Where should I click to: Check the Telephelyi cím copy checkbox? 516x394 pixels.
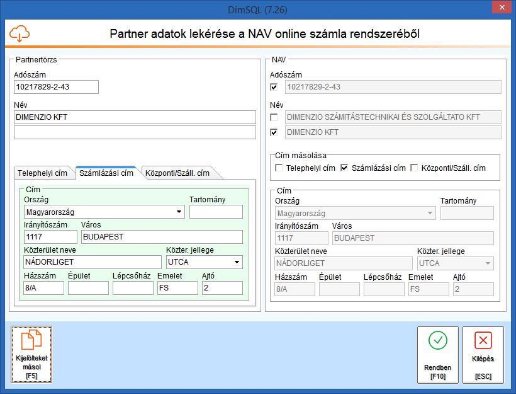tap(279, 168)
